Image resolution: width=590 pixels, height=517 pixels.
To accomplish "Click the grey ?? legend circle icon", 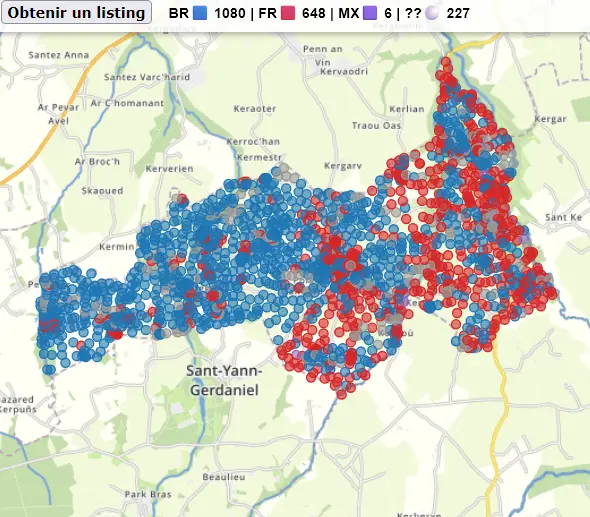I will pyautogui.click(x=432, y=13).
